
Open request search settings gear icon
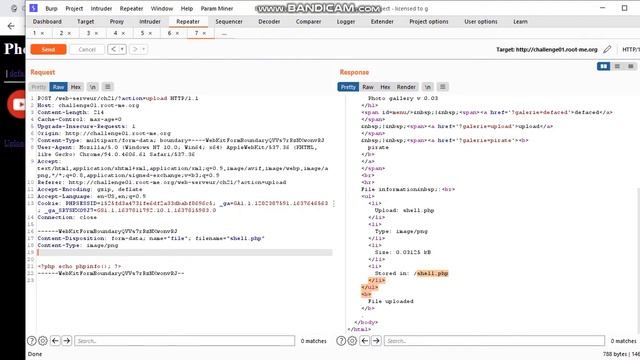(x=43, y=340)
